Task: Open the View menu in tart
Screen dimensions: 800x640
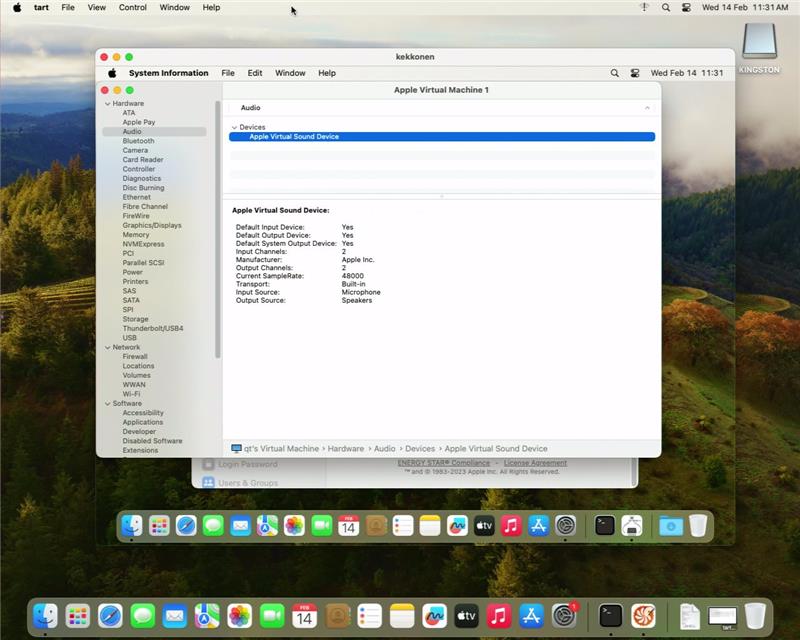Action: (x=96, y=8)
